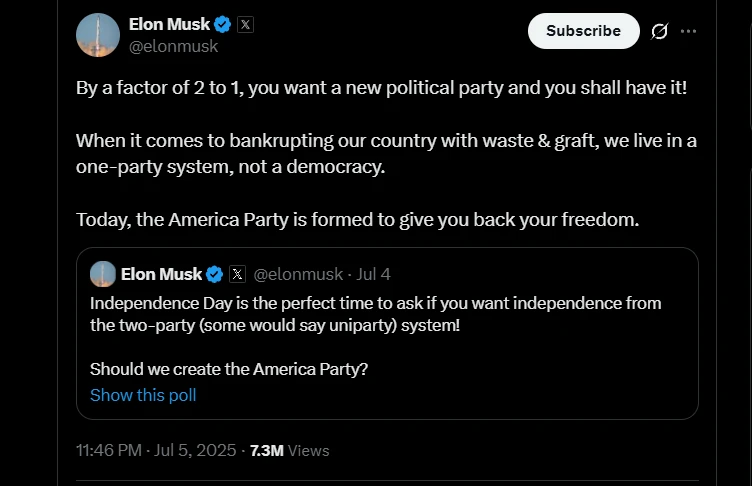This screenshot has width=752, height=486.
Task: Click the @elonmusk handle in the quoted post
Action: (x=298, y=274)
